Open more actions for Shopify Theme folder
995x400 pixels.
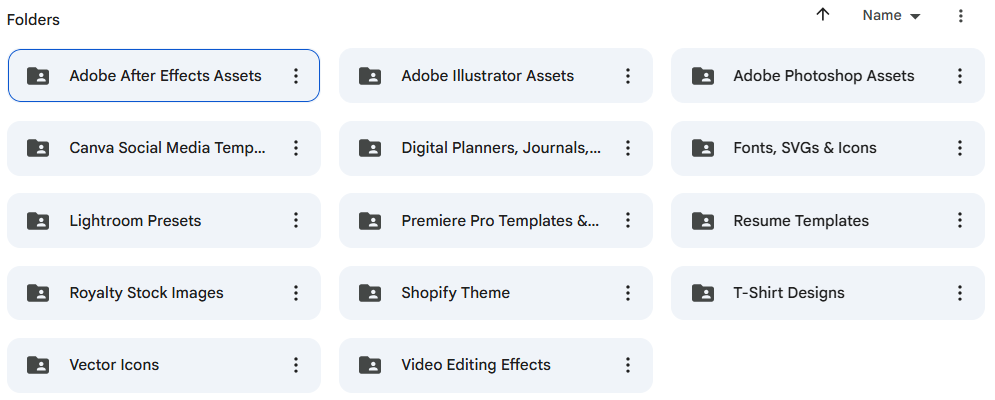point(628,293)
